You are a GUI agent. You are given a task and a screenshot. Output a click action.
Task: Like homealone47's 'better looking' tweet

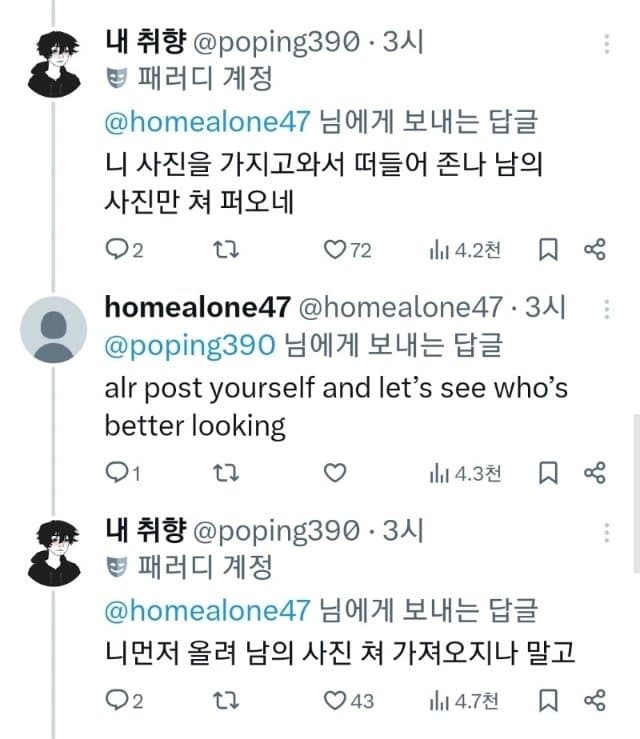[x=335, y=473]
